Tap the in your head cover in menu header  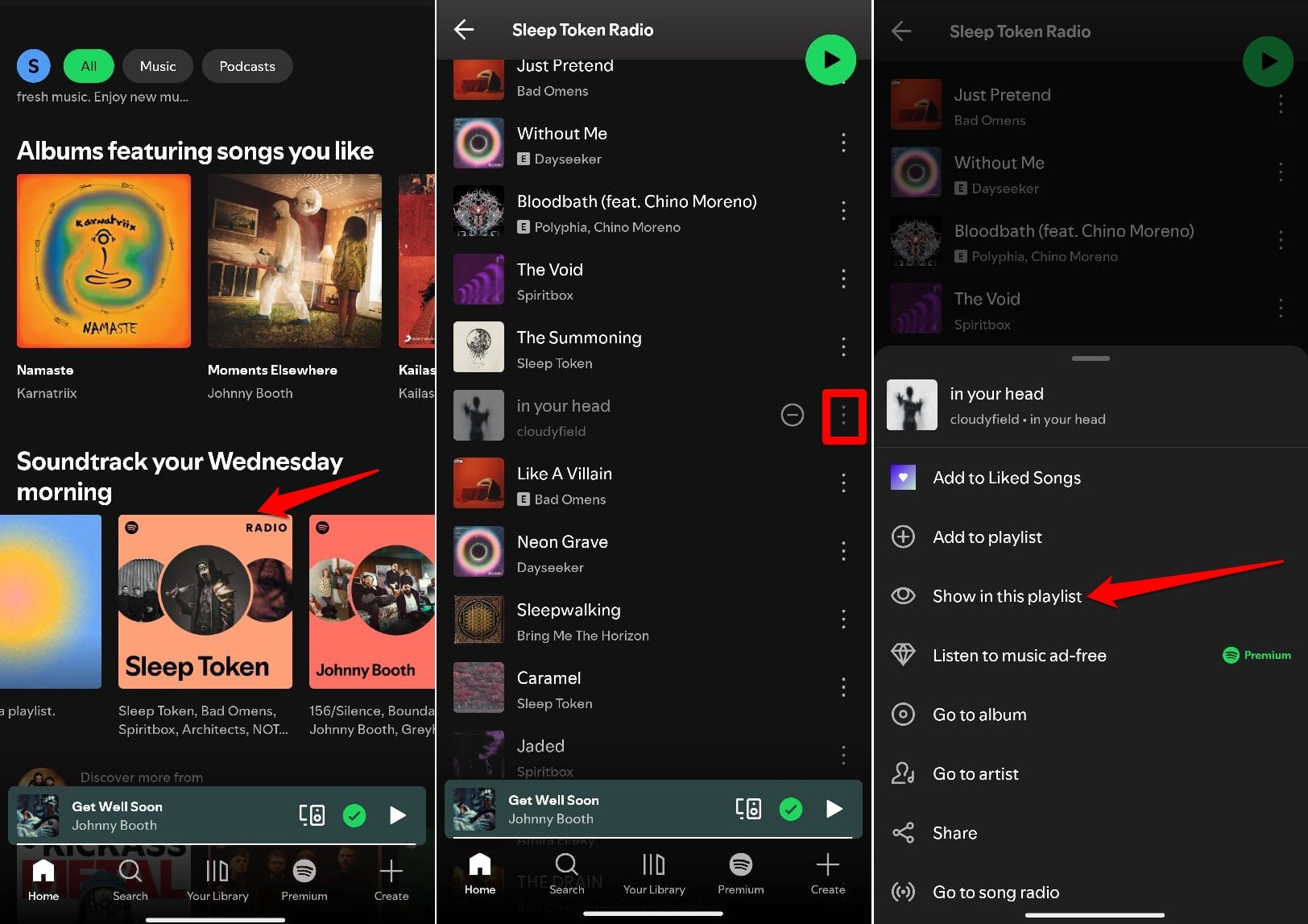coord(912,404)
